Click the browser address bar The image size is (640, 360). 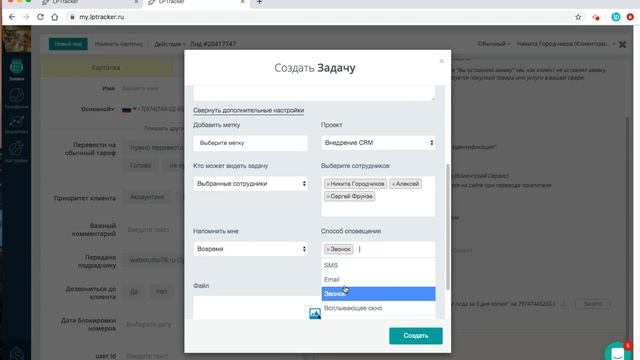[318, 17]
